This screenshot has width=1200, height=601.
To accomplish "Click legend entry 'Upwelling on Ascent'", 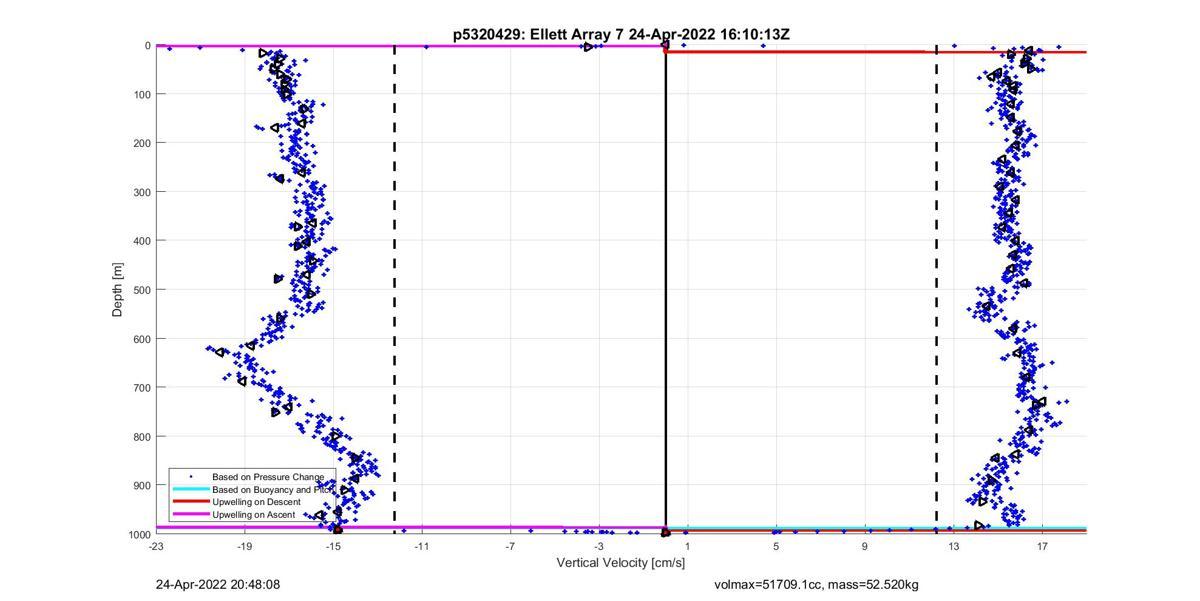I will click(x=254, y=514).
